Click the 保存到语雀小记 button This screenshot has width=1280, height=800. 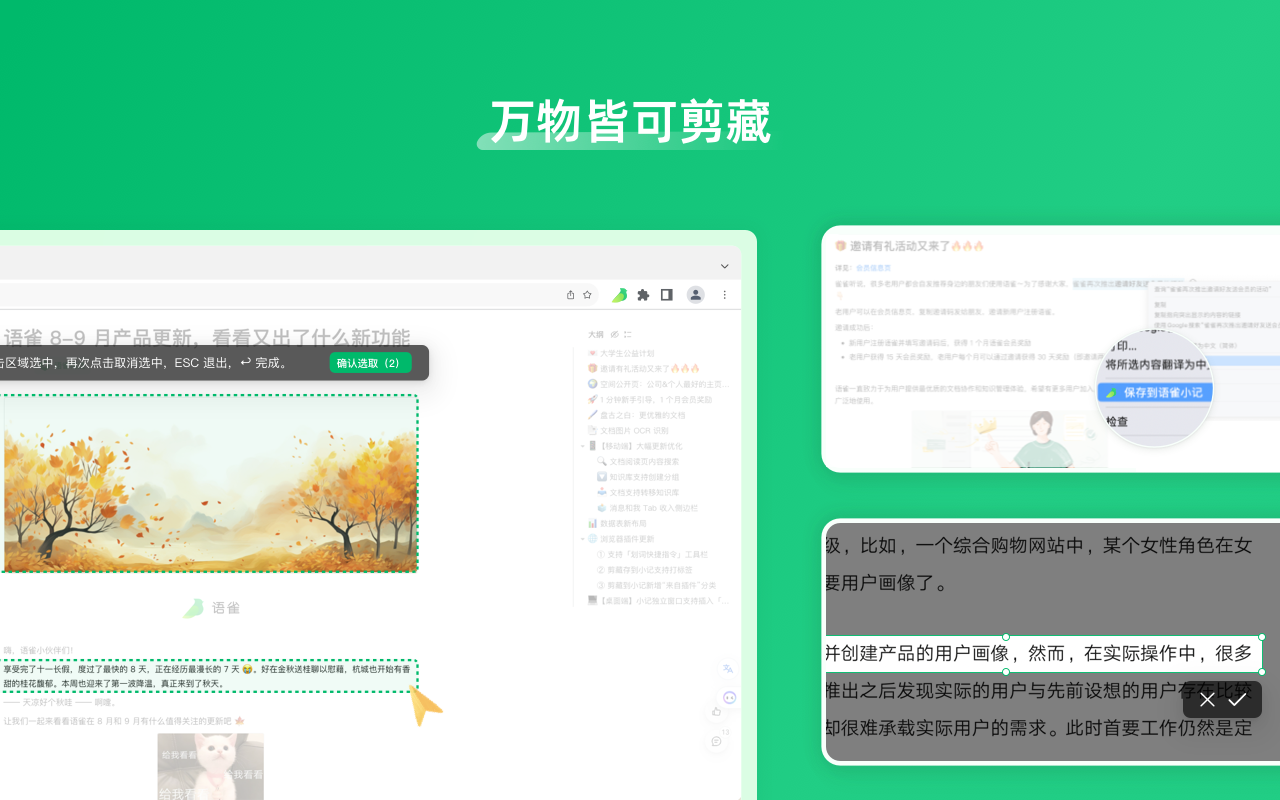coord(1155,392)
